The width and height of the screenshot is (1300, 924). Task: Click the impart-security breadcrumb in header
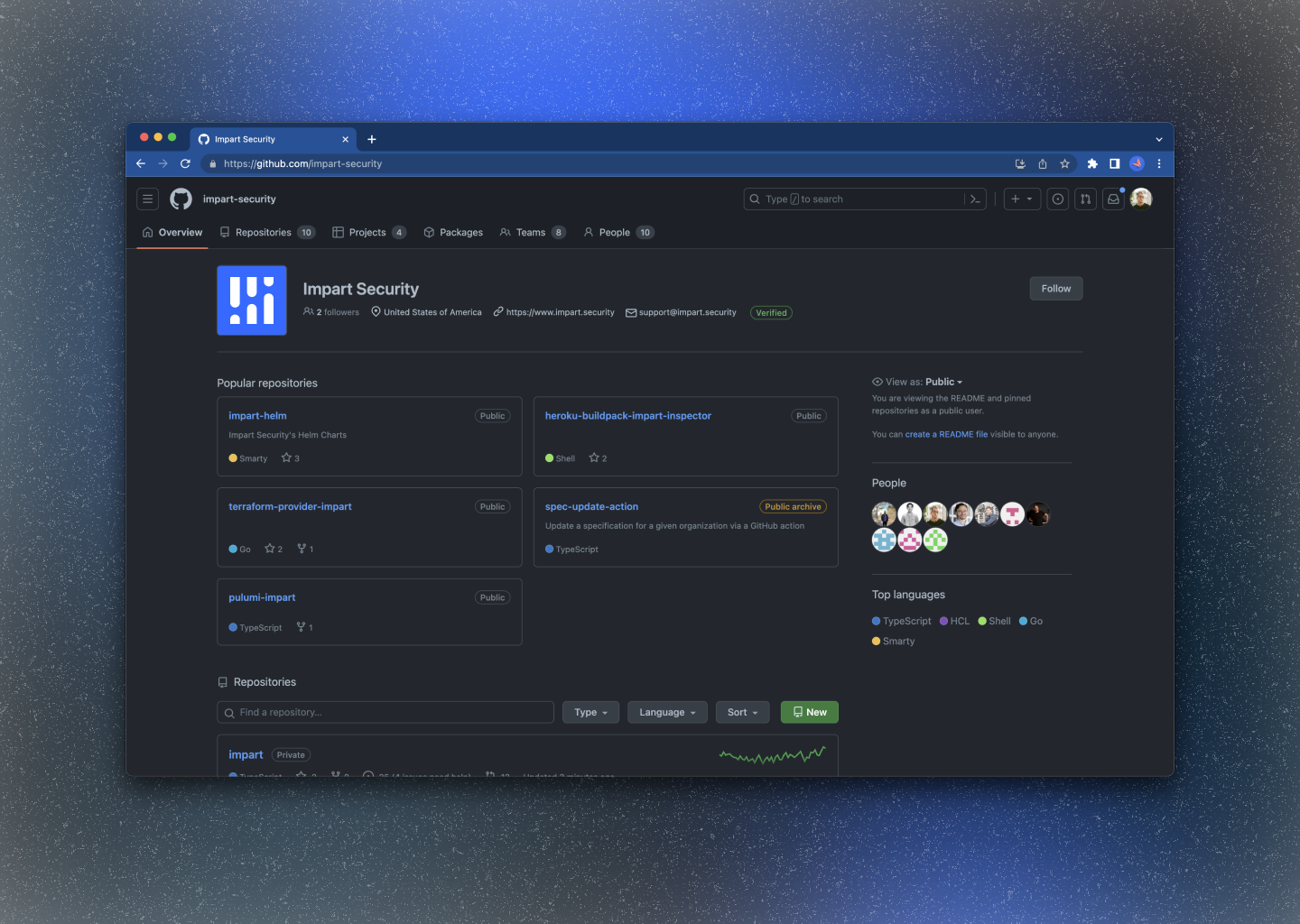tap(239, 199)
